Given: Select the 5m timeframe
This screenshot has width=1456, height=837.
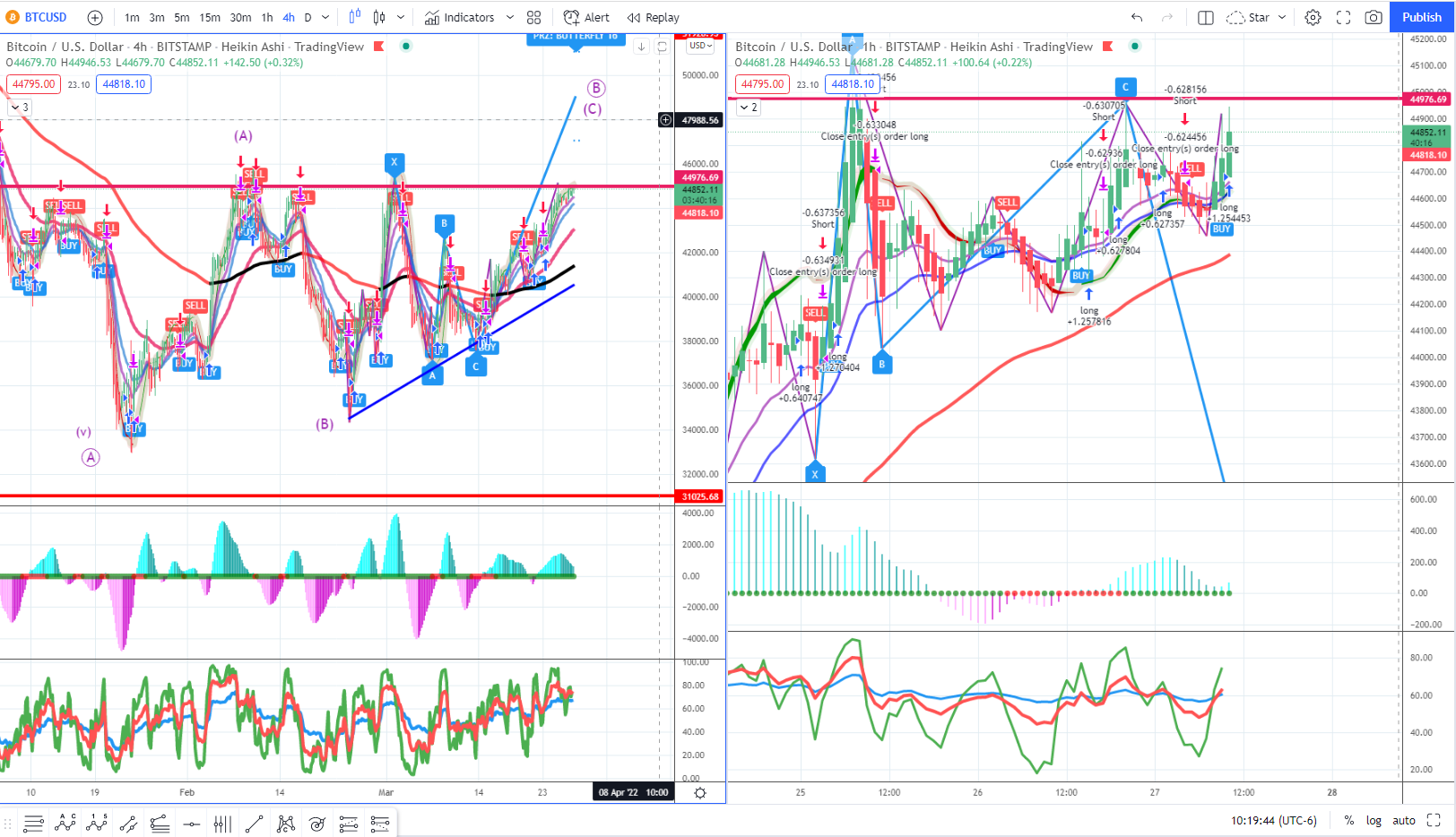Looking at the screenshot, I should 182,17.
